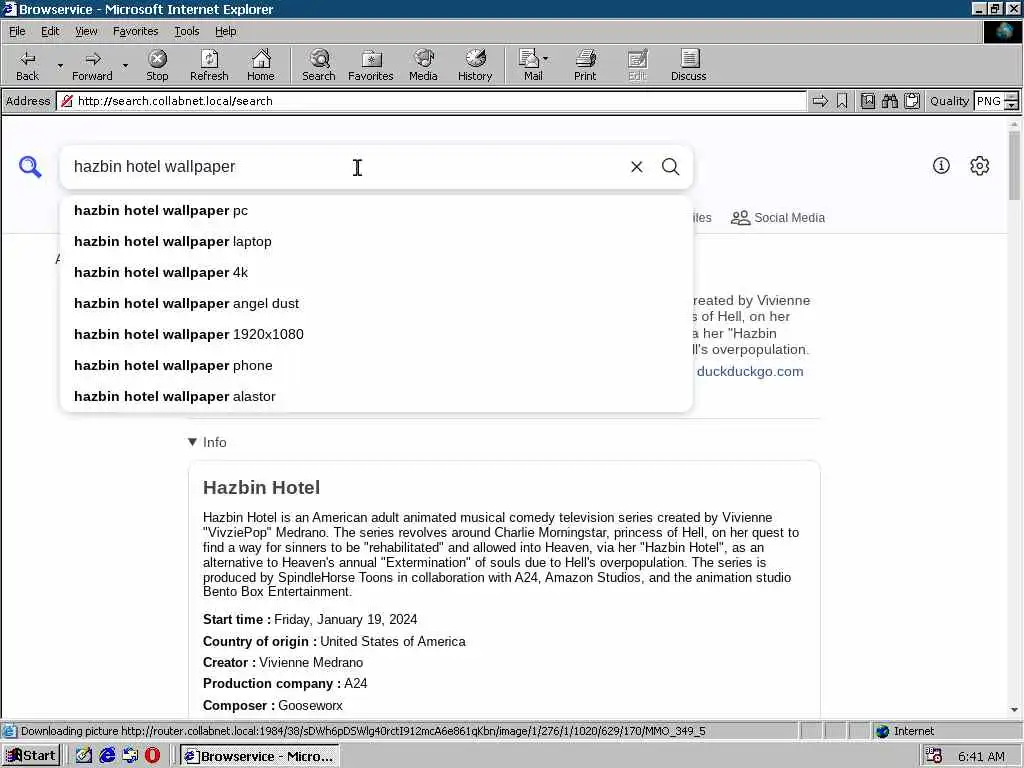The height and width of the screenshot is (768, 1024).
Task: Open the info circle icon at top right
Action: coord(941,166)
